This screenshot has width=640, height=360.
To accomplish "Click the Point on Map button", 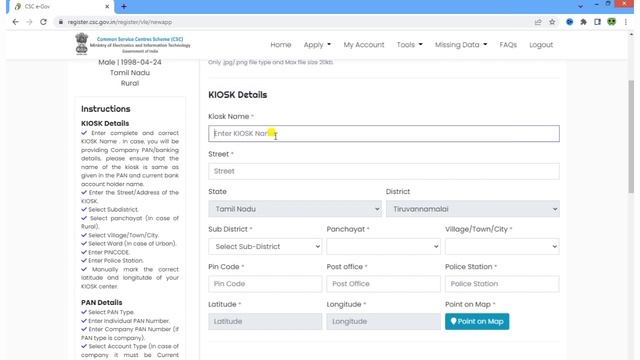I will [477, 321].
